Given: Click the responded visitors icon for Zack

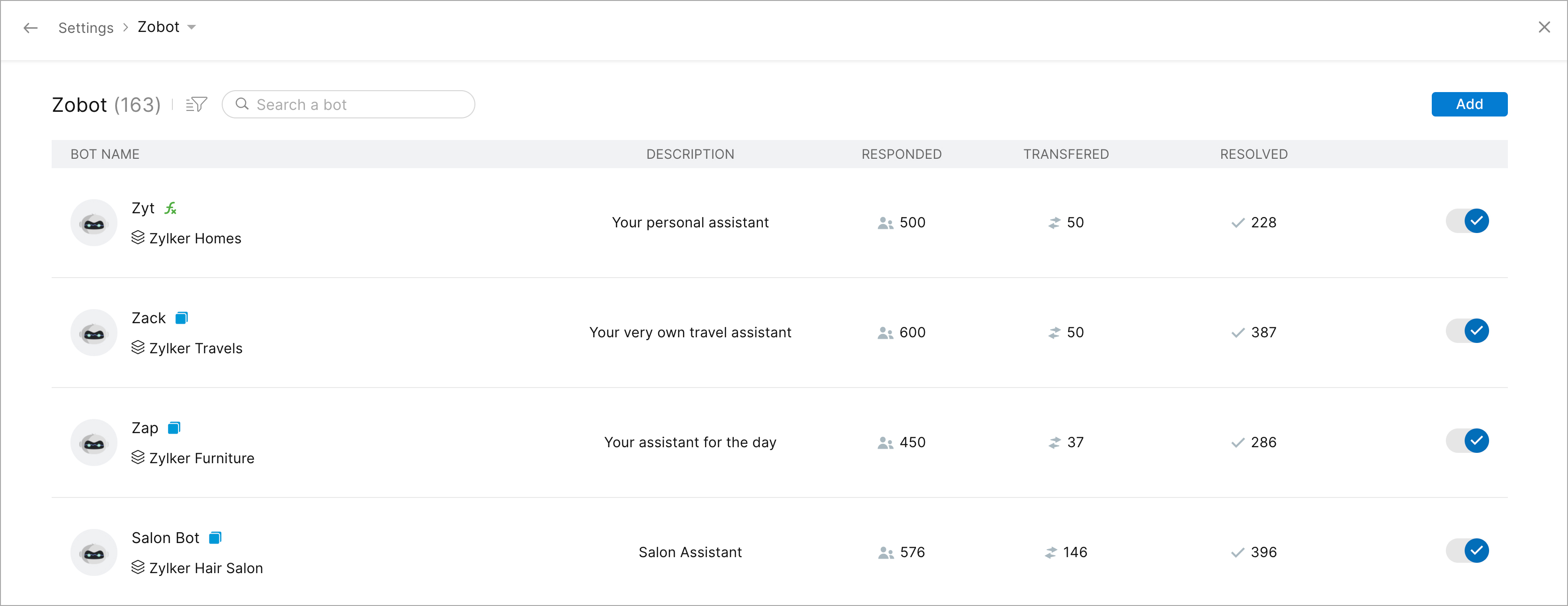Looking at the screenshot, I should [x=885, y=334].
